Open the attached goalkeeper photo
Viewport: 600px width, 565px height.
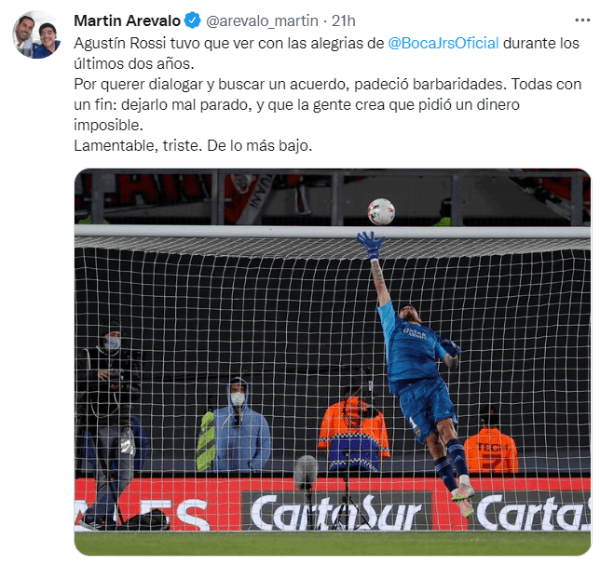[332, 361]
